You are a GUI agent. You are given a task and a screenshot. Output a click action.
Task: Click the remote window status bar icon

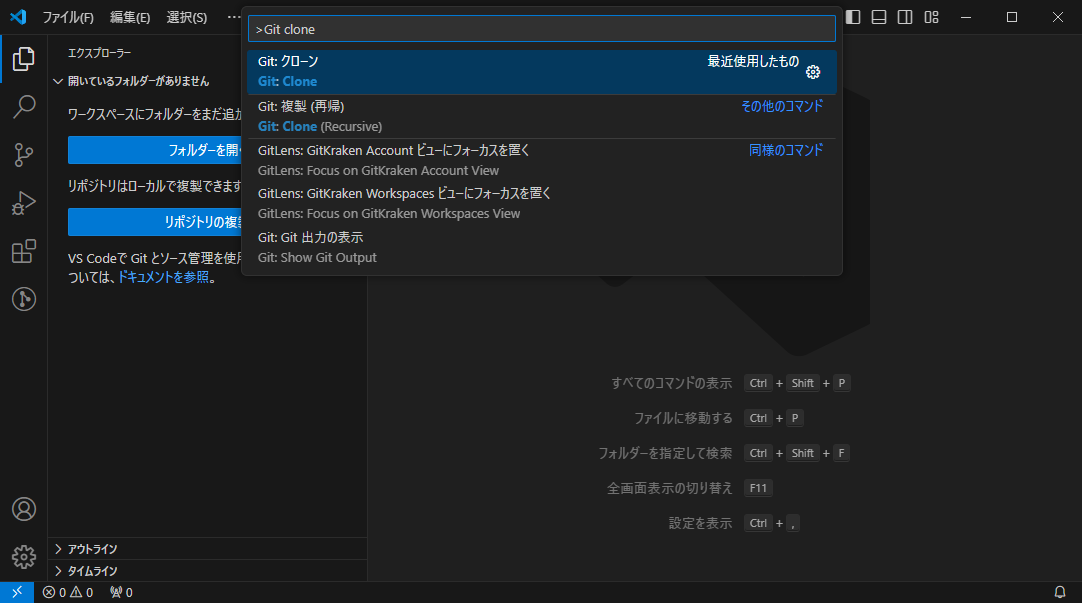(x=17, y=592)
